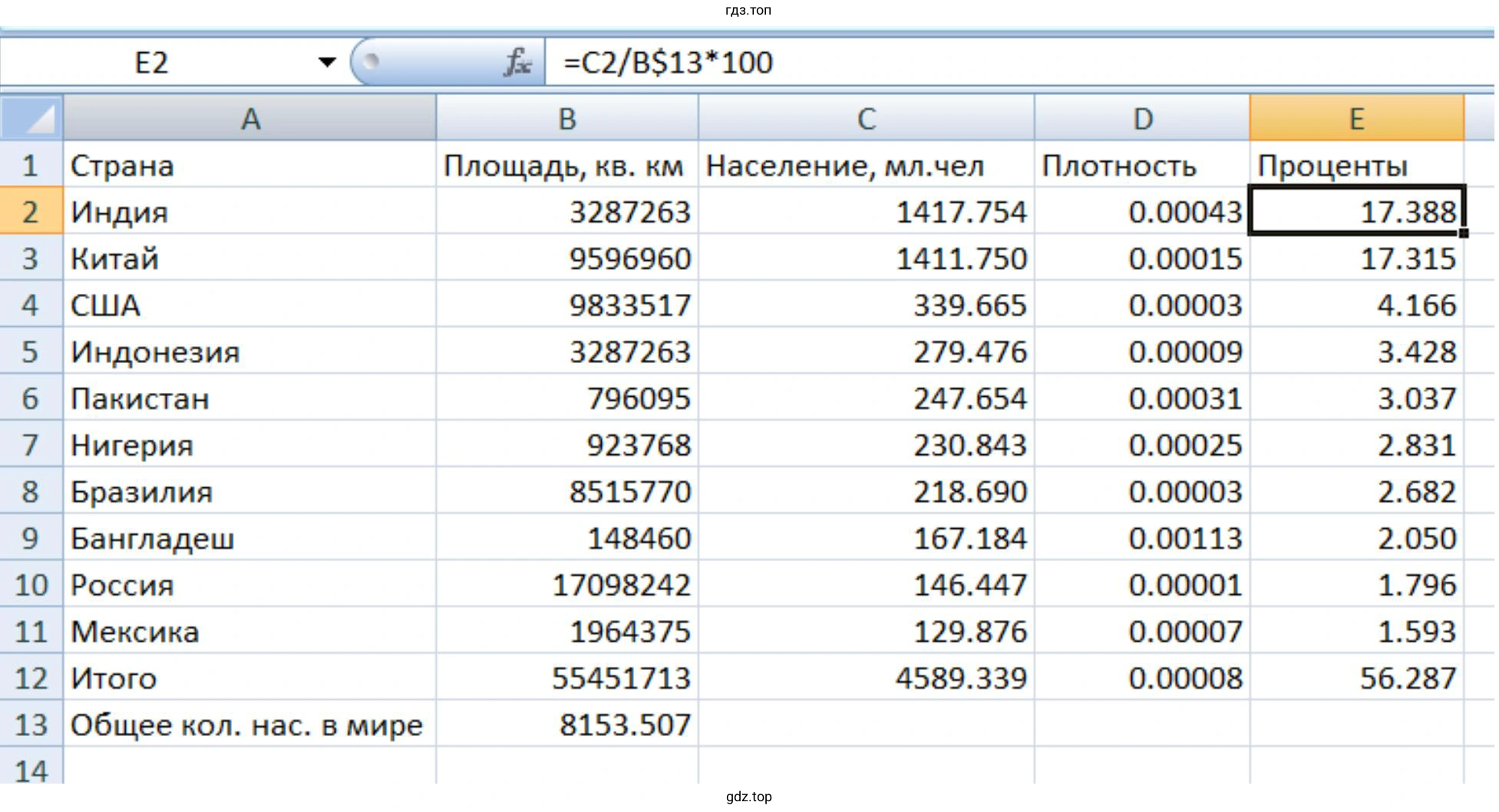This screenshot has width=1499, height=812.
Task: Click the Name Box showing E2
Action: point(151,62)
